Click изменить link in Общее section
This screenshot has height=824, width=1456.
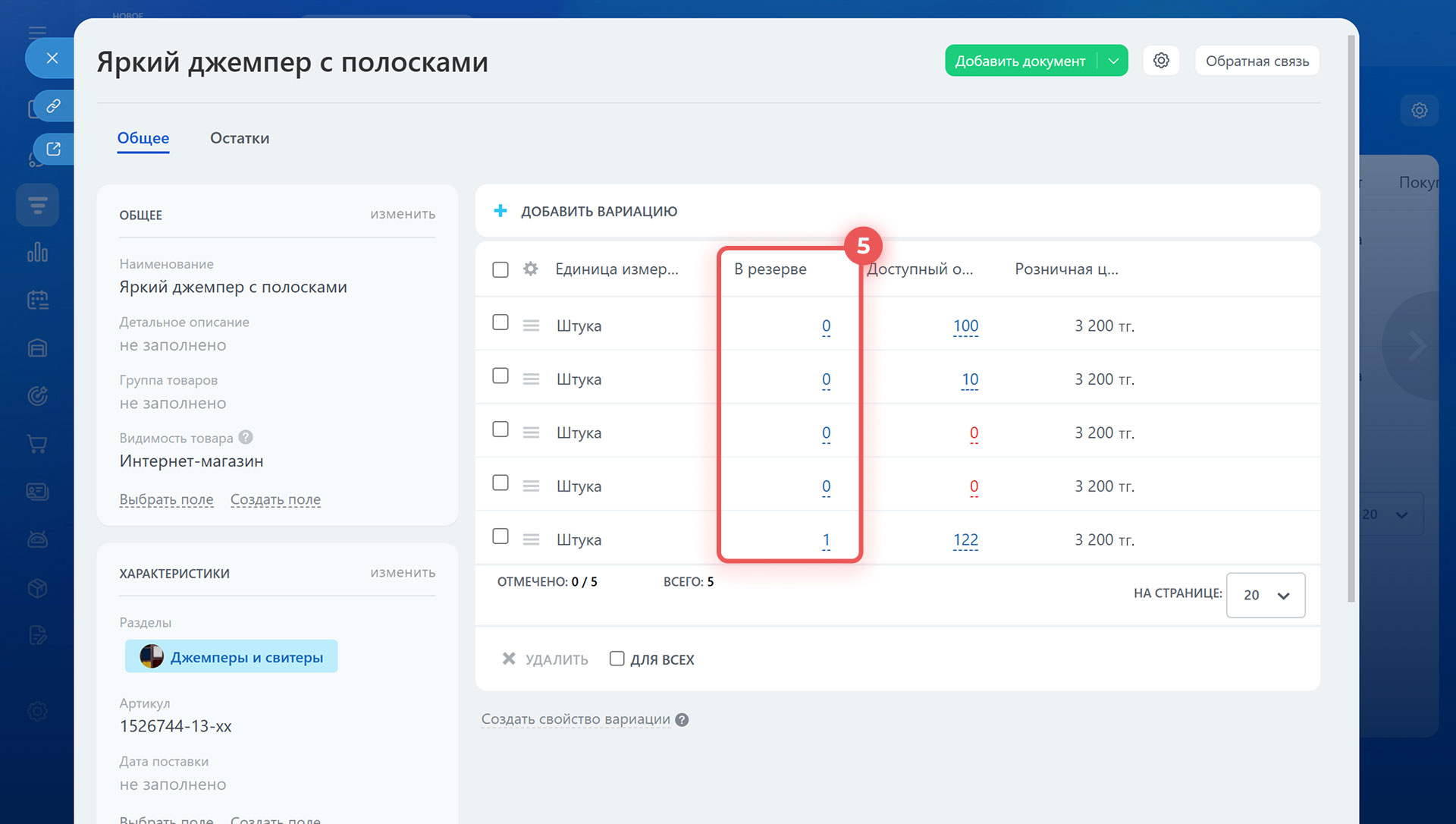tap(403, 214)
